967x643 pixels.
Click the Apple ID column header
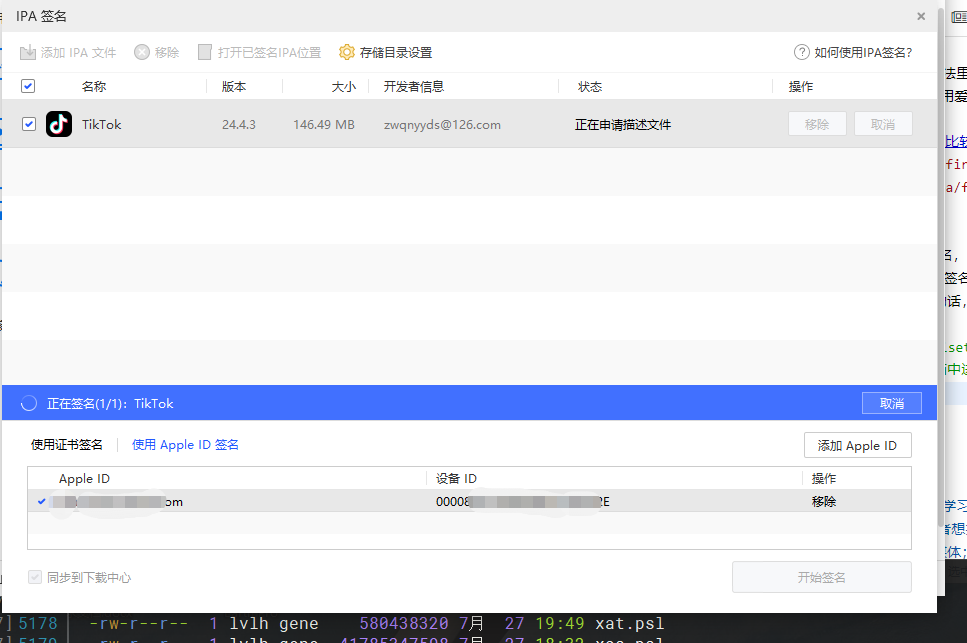click(x=84, y=478)
